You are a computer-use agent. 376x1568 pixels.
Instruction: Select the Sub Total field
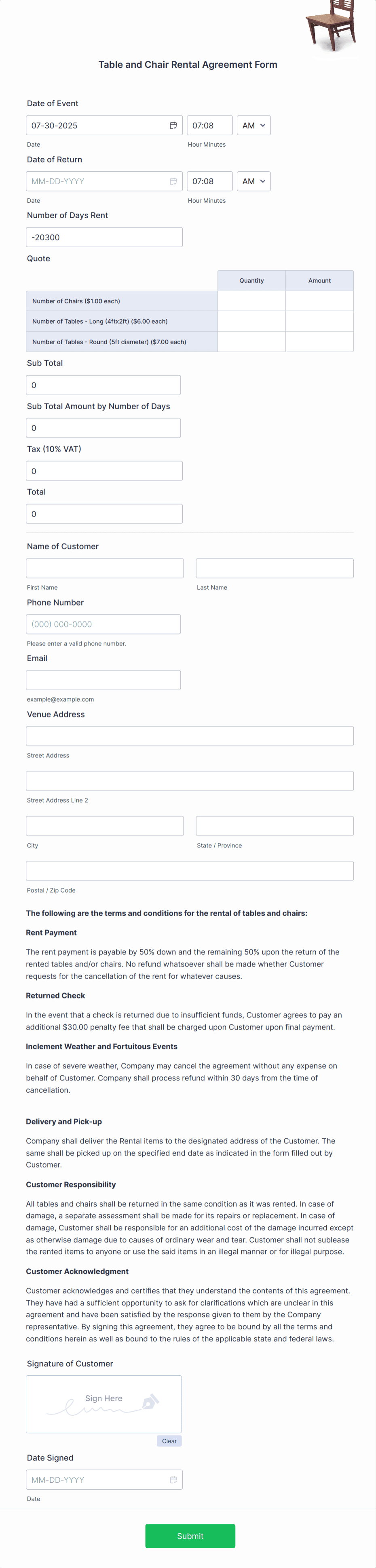(103, 385)
